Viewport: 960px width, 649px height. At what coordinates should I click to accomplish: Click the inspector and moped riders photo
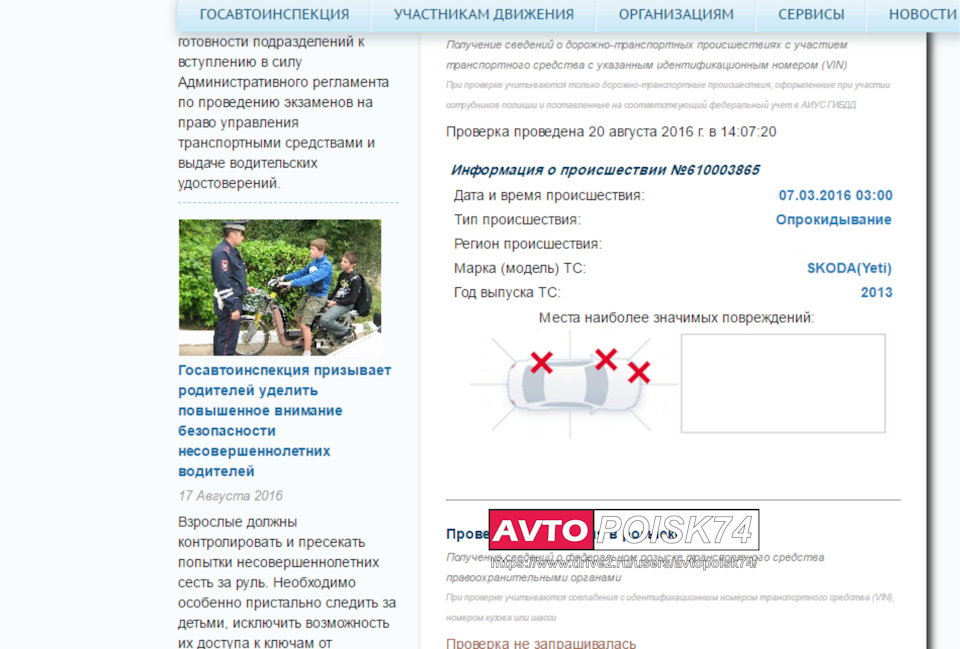(280, 287)
